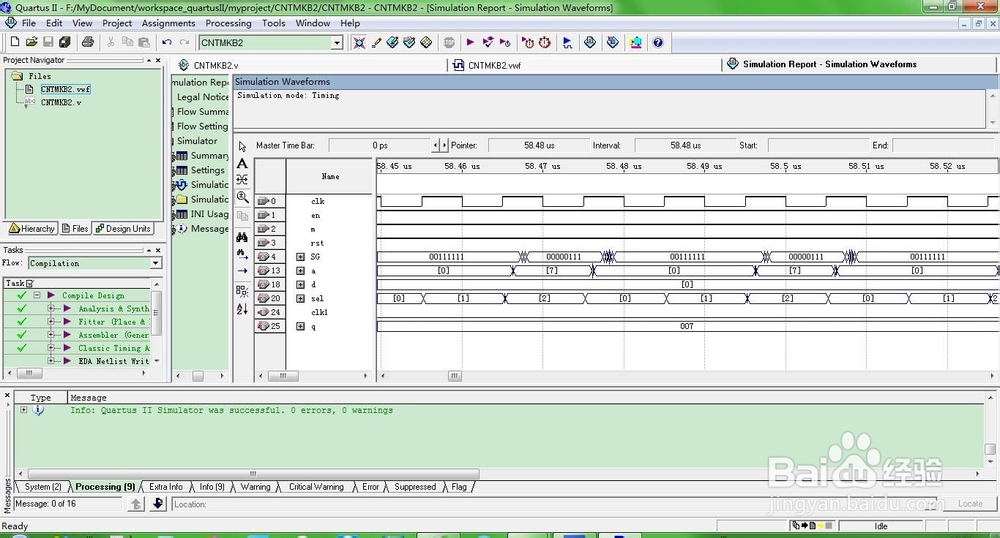
Task: Step Master Time Bar forward arrow
Action: pos(445,145)
